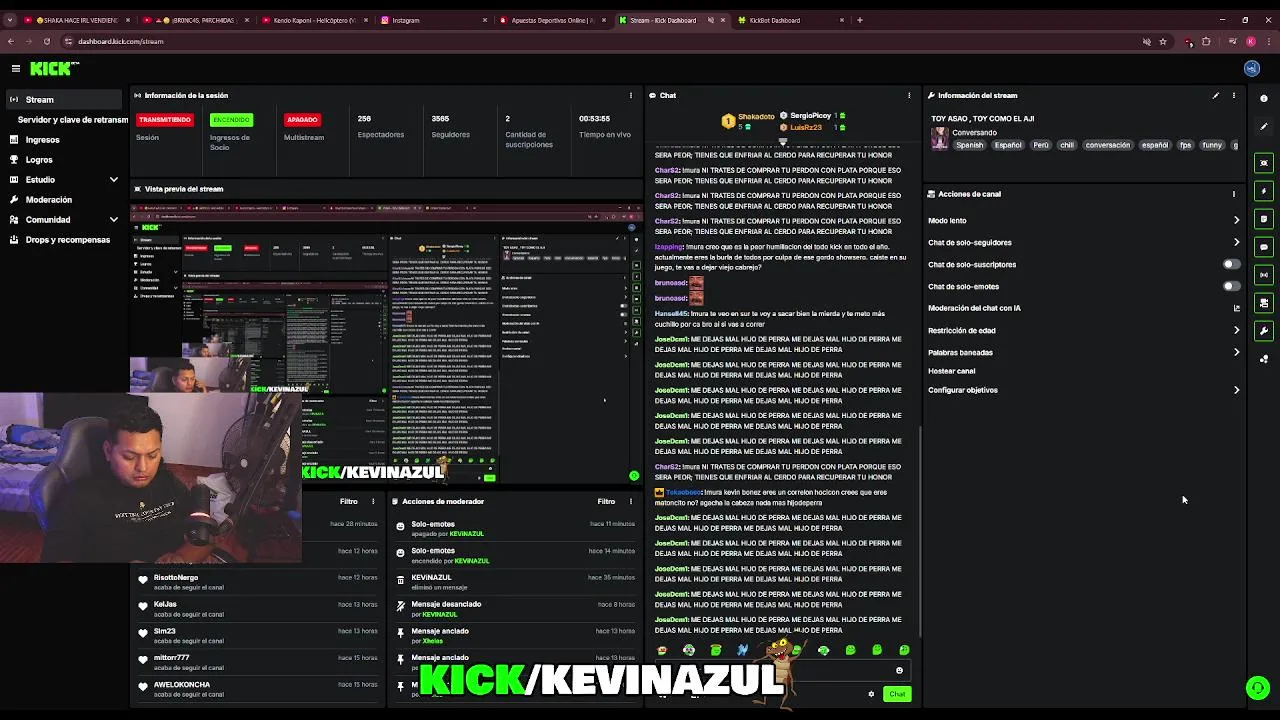This screenshot has width=1280, height=720.
Task: Edit stream info with the panel's pencil icon
Action: [x=1216, y=95]
